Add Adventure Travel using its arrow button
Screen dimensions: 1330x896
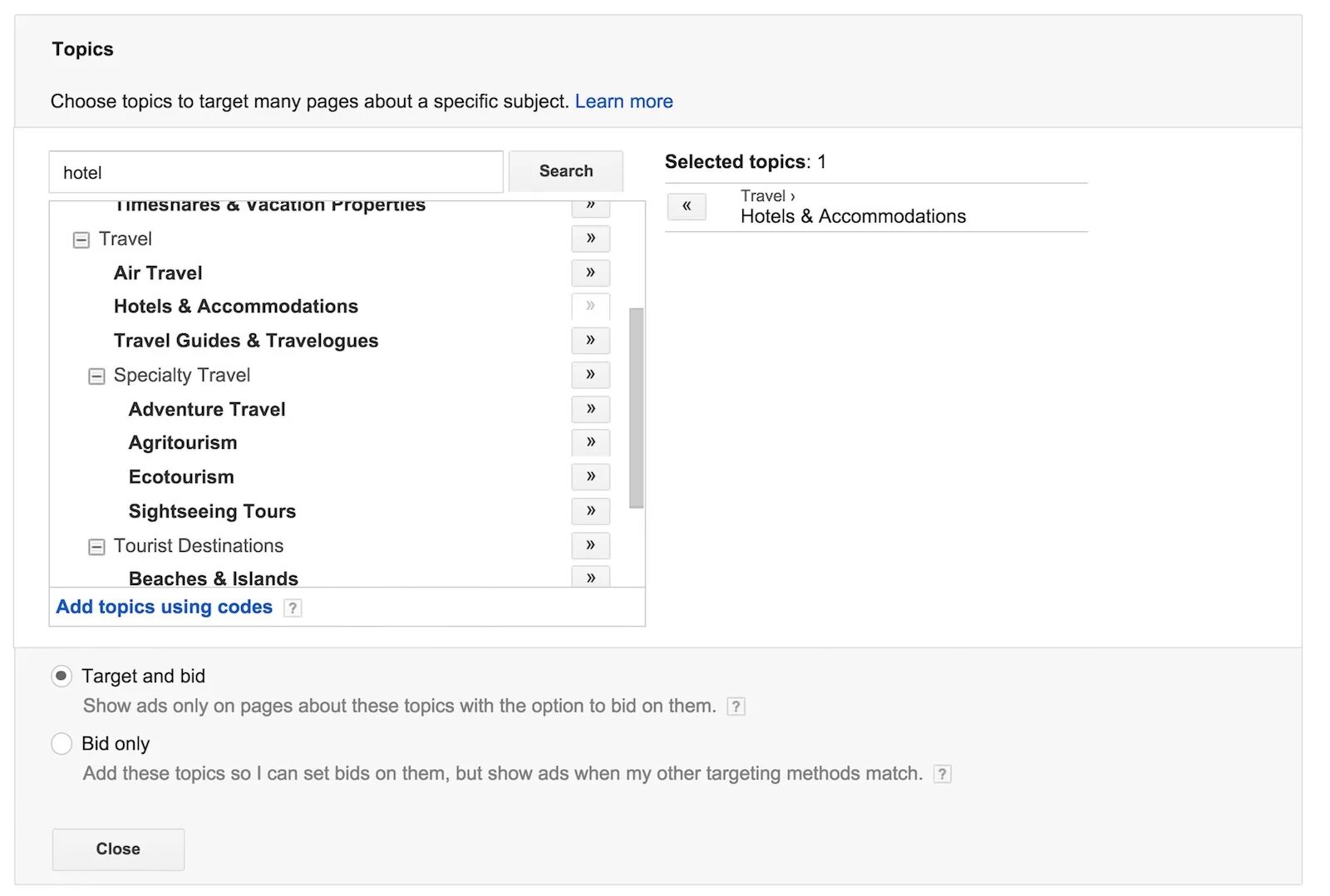[x=590, y=409]
